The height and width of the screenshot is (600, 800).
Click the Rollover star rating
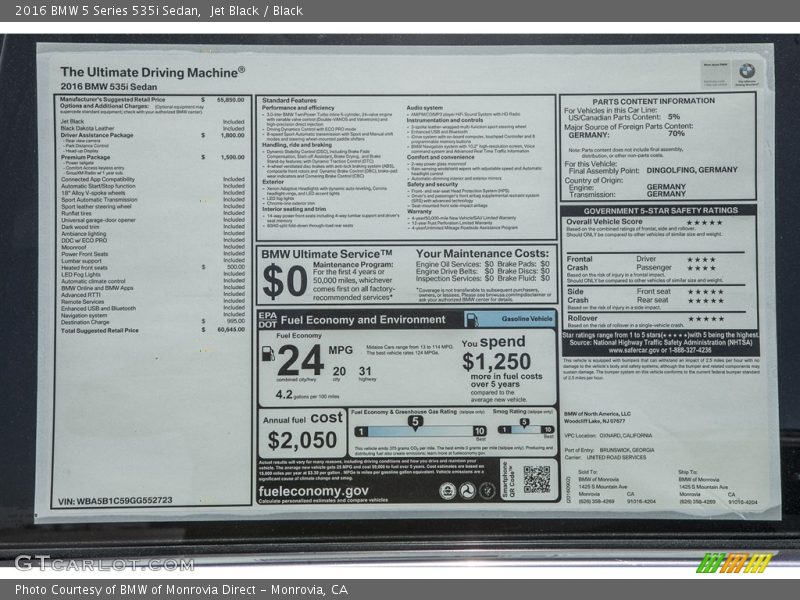point(704,318)
